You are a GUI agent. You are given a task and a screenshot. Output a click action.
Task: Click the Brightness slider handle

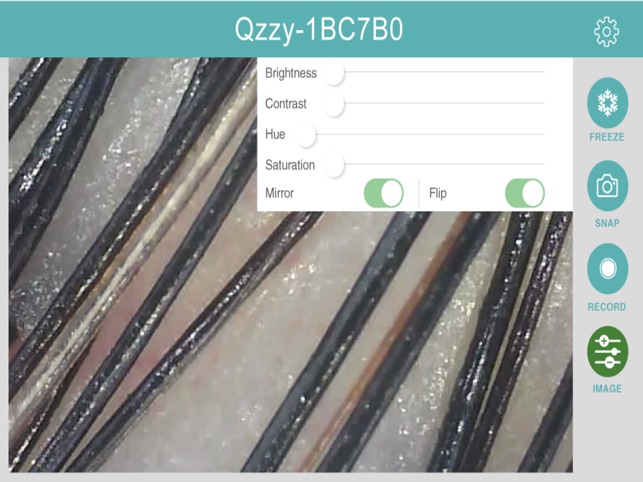click(333, 73)
